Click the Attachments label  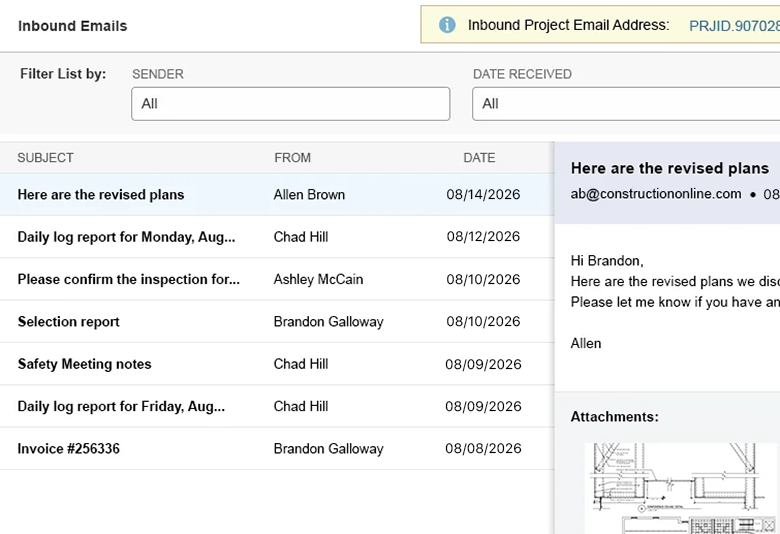[x=614, y=417]
